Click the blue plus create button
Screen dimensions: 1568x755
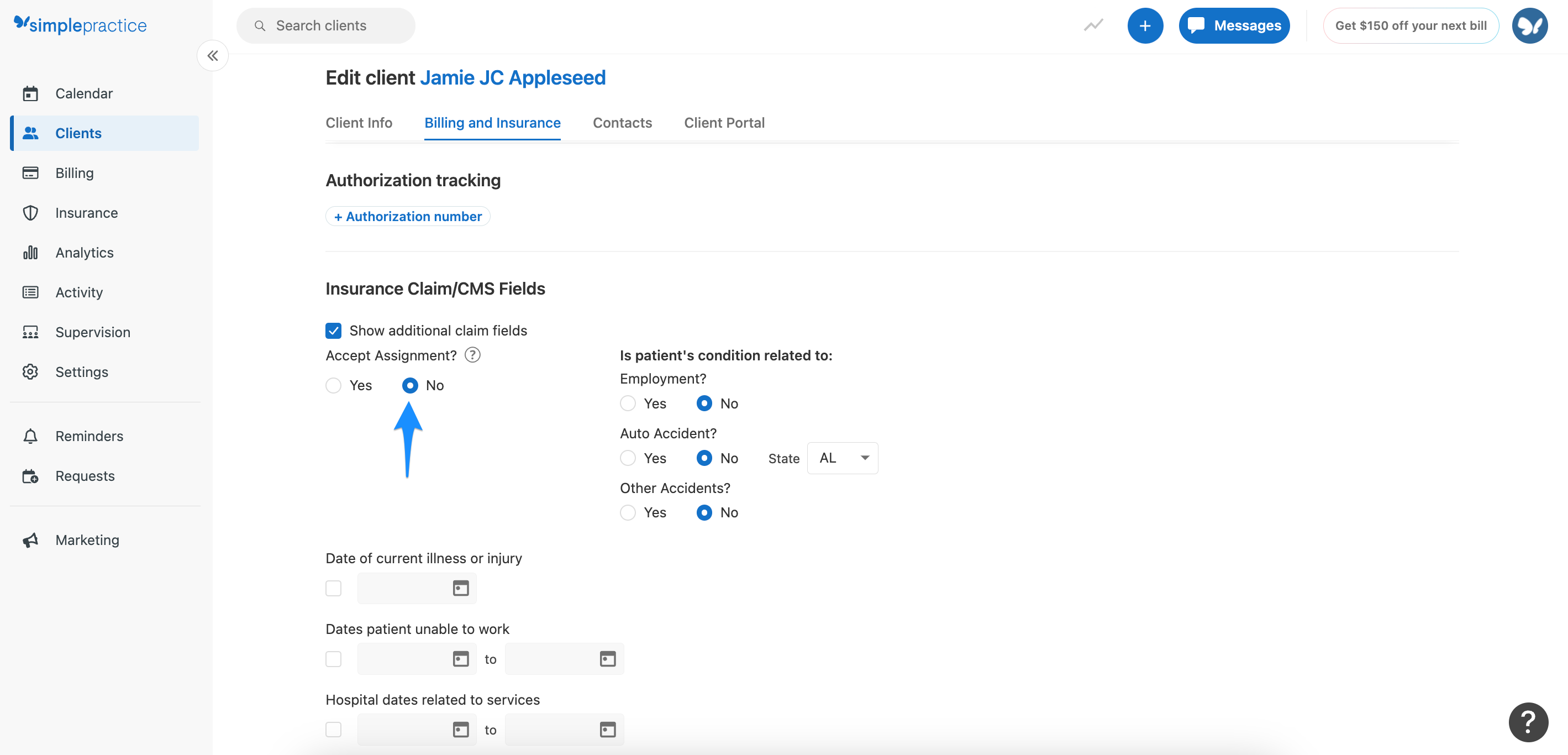click(1144, 25)
